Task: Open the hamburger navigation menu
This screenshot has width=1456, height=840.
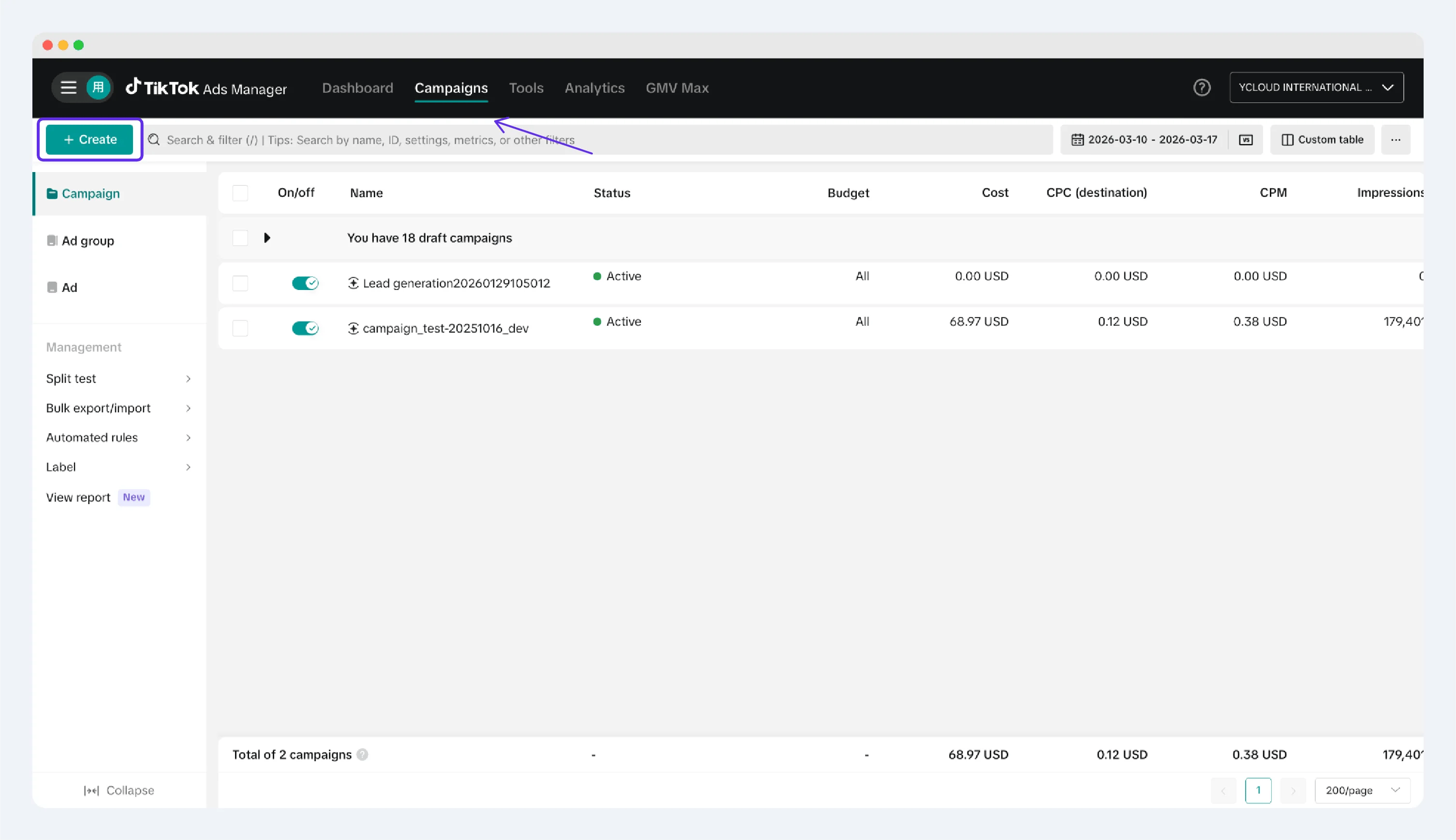Action: point(69,87)
